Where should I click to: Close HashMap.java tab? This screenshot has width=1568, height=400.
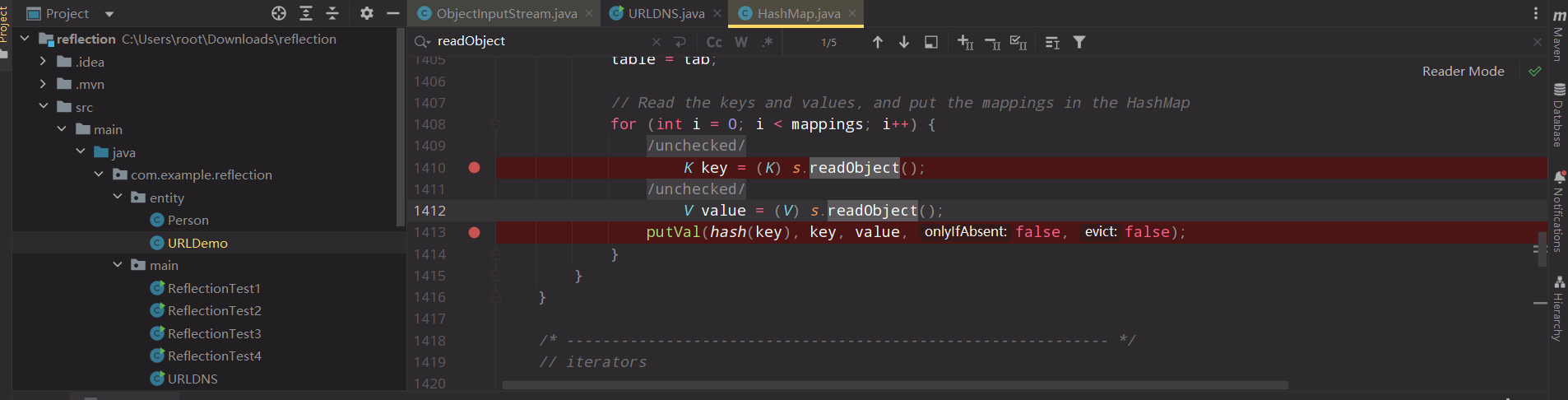[852, 13]
